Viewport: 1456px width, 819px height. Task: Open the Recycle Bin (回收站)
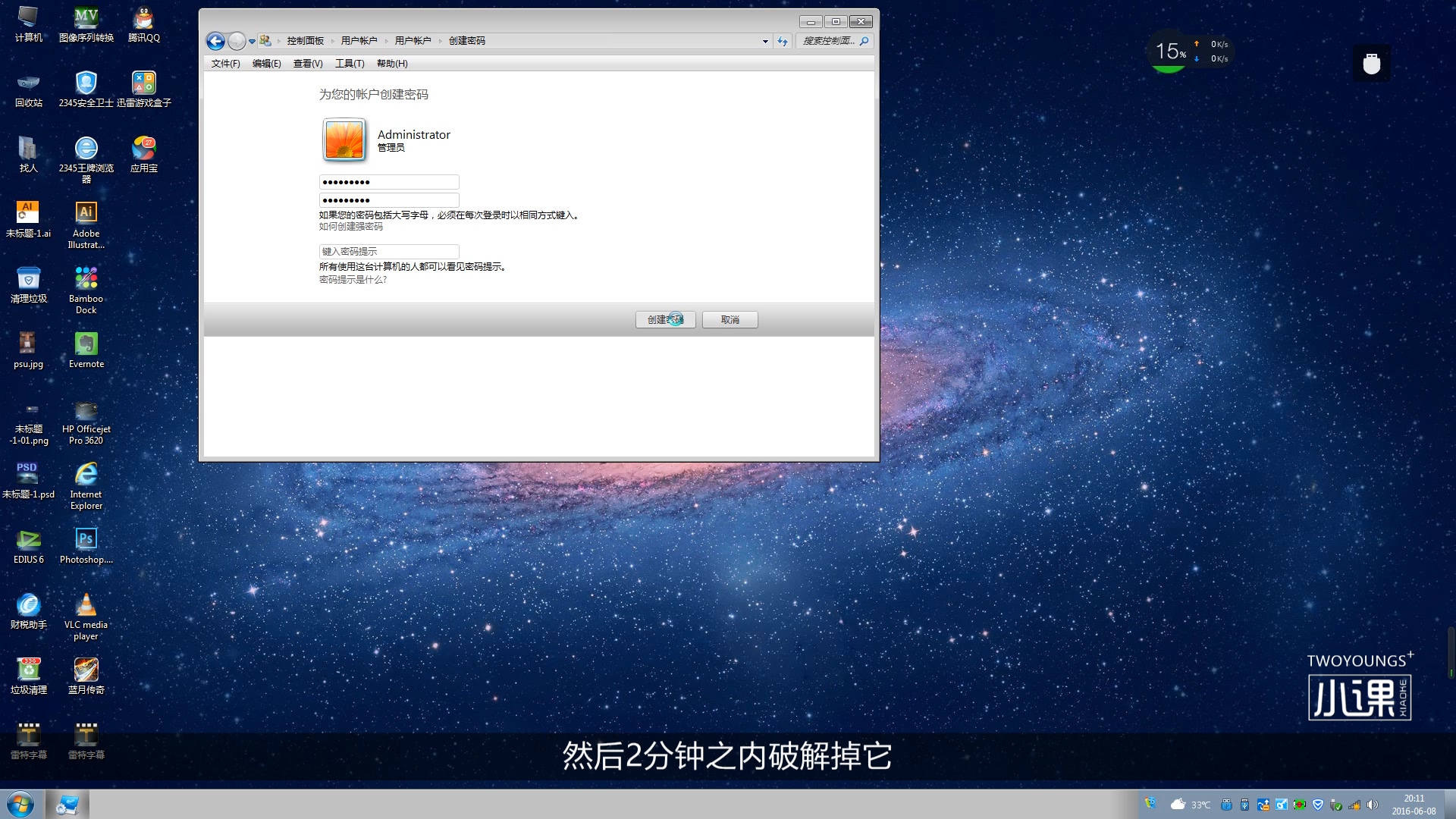[28, 83]
